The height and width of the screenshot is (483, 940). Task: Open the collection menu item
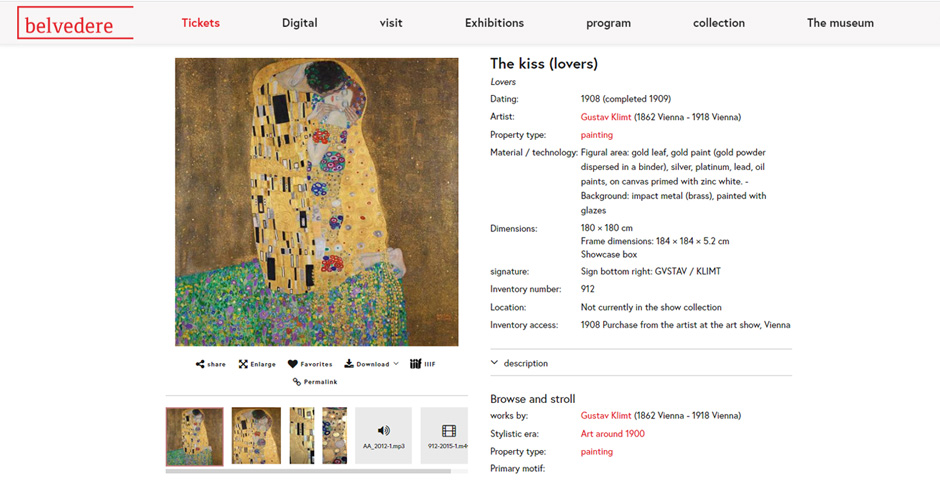[719, 23]
